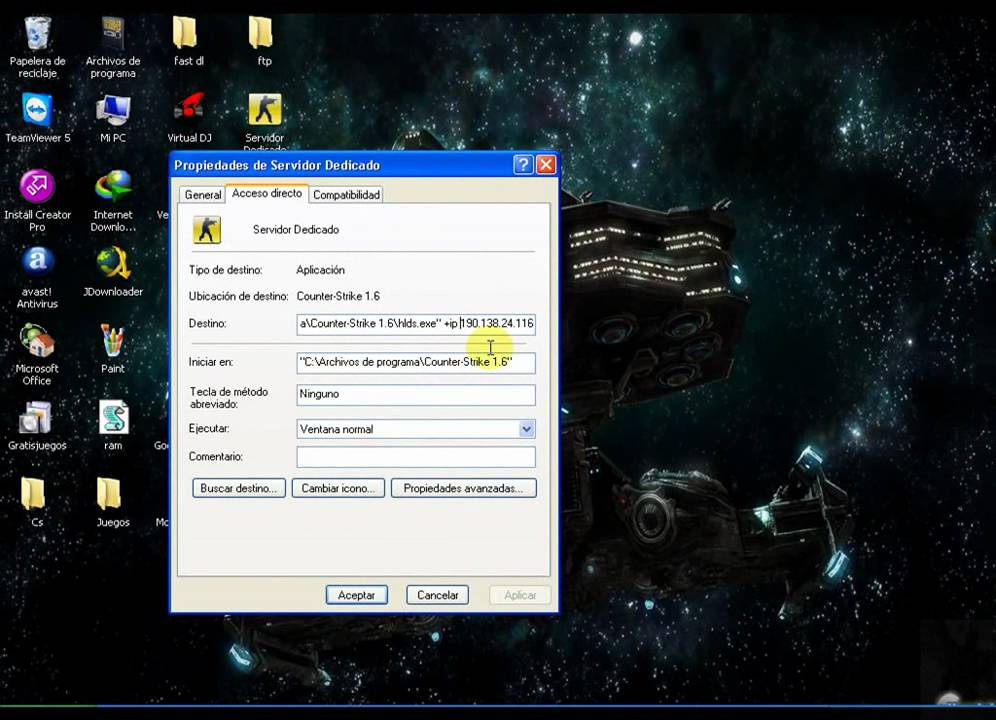Click the empty Comentario field
Viewport: 996px width, 720px height.
point(416,457)
